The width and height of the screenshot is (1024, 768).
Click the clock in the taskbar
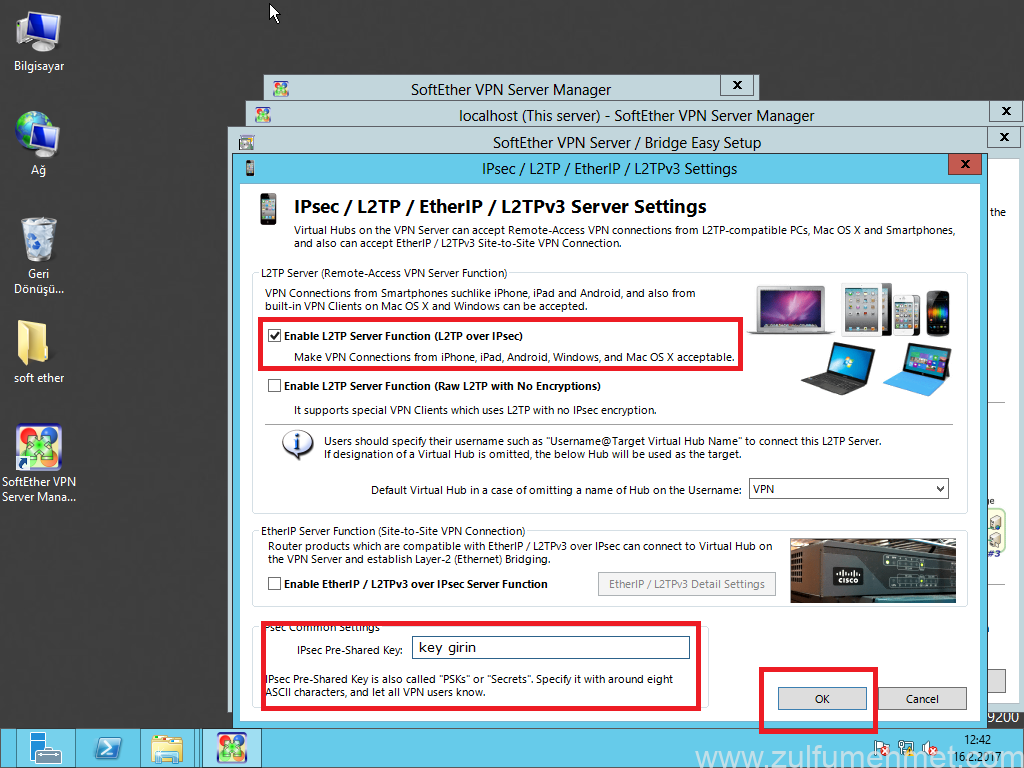coord(977,747)
